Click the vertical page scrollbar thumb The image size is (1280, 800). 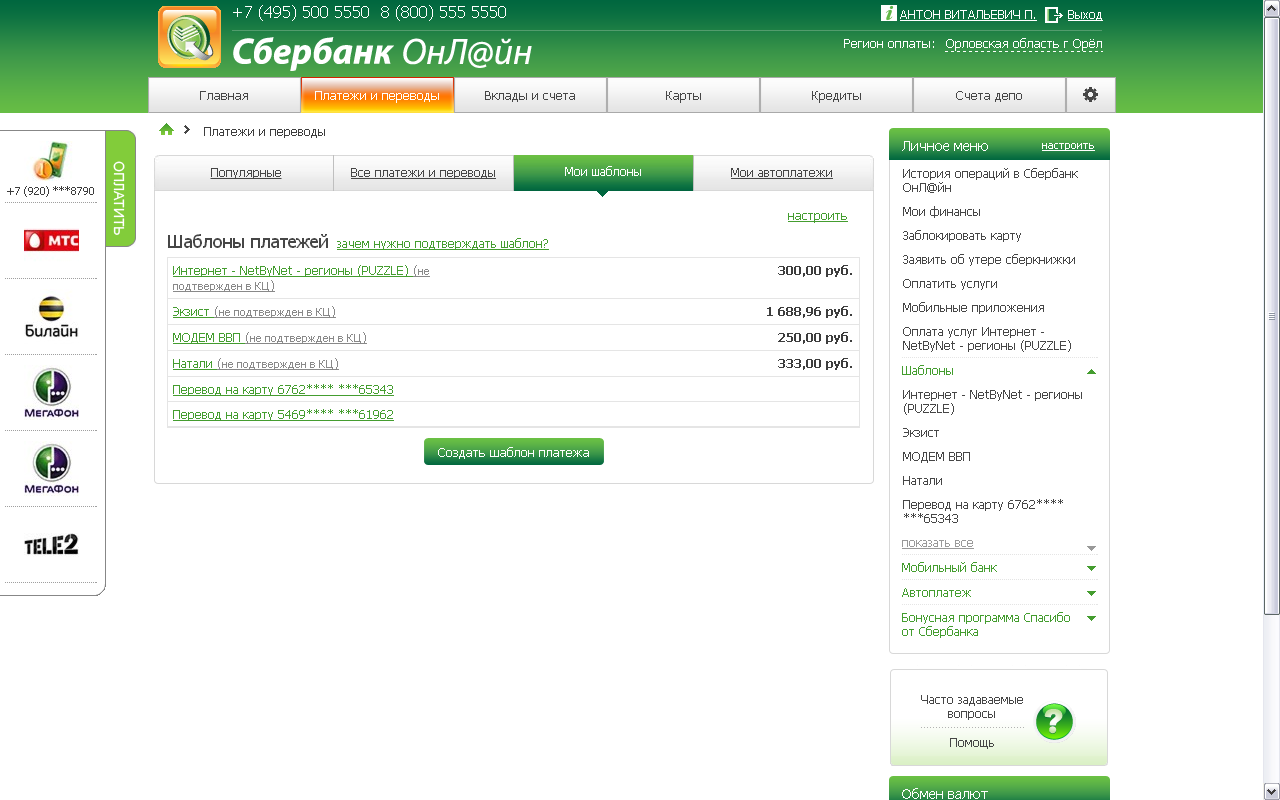tap(1272, 316)
